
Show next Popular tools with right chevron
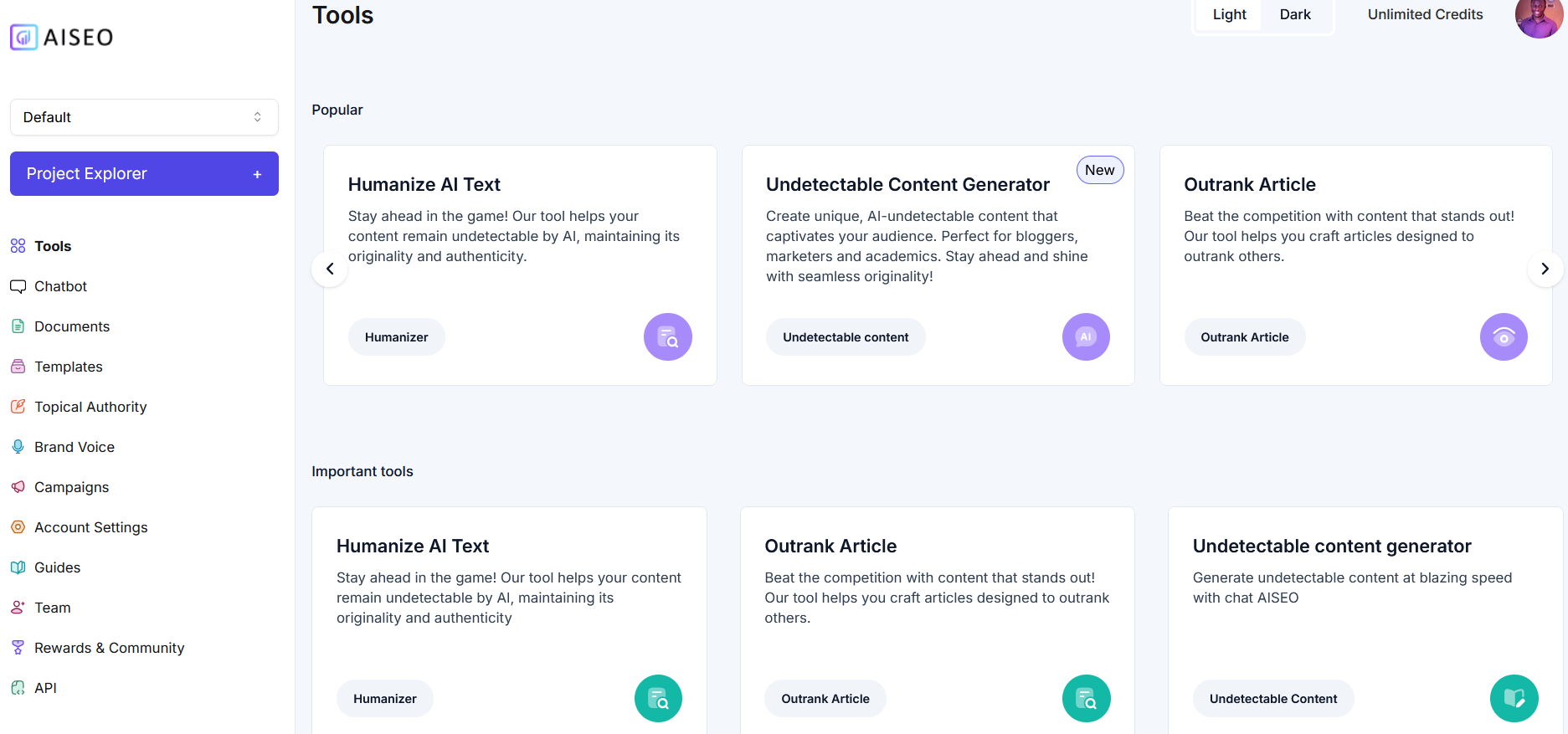[x=1545, y=269]
